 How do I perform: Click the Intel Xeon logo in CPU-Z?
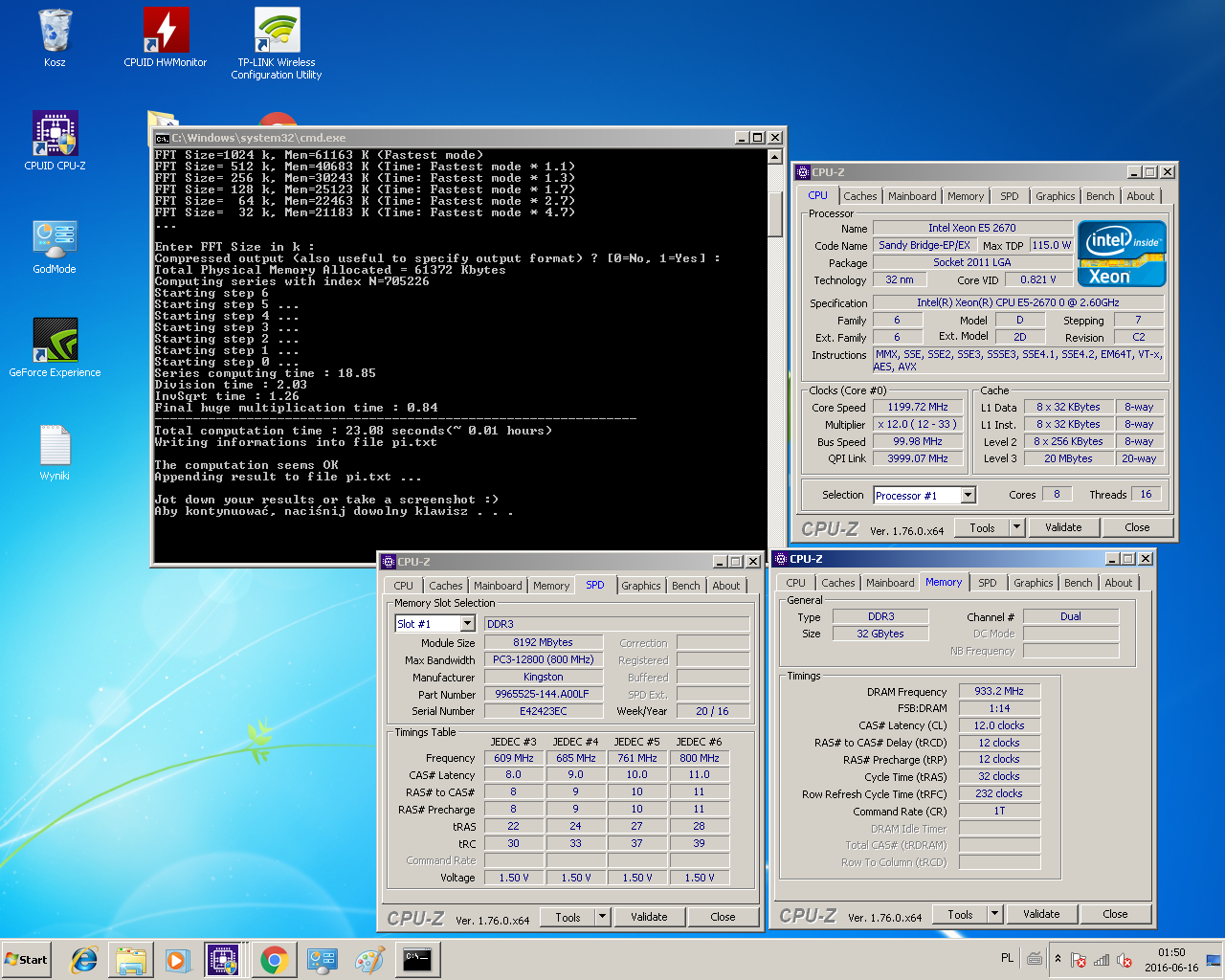coord(1122,254)
